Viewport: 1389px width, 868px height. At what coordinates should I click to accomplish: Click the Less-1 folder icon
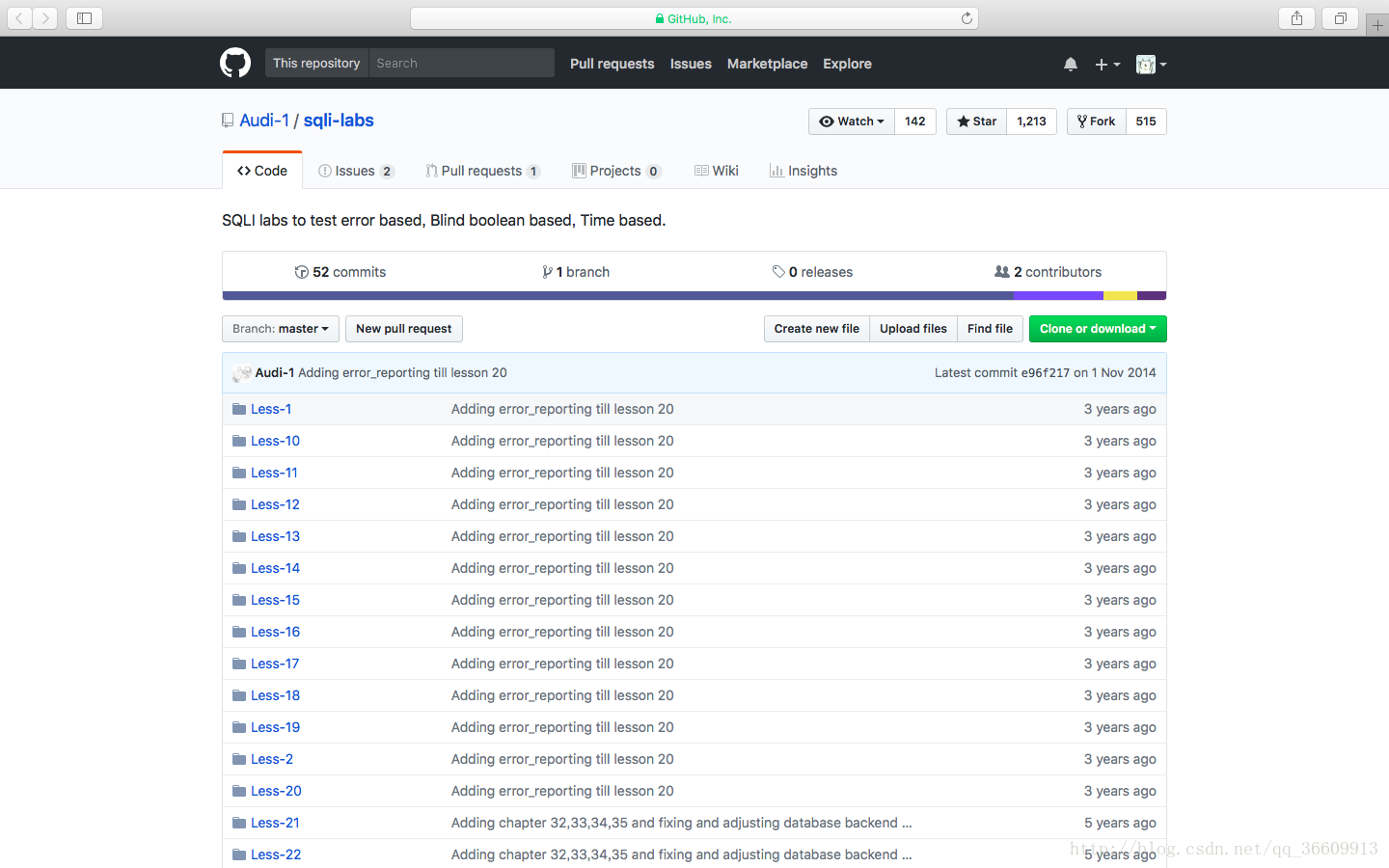point(239,409)
